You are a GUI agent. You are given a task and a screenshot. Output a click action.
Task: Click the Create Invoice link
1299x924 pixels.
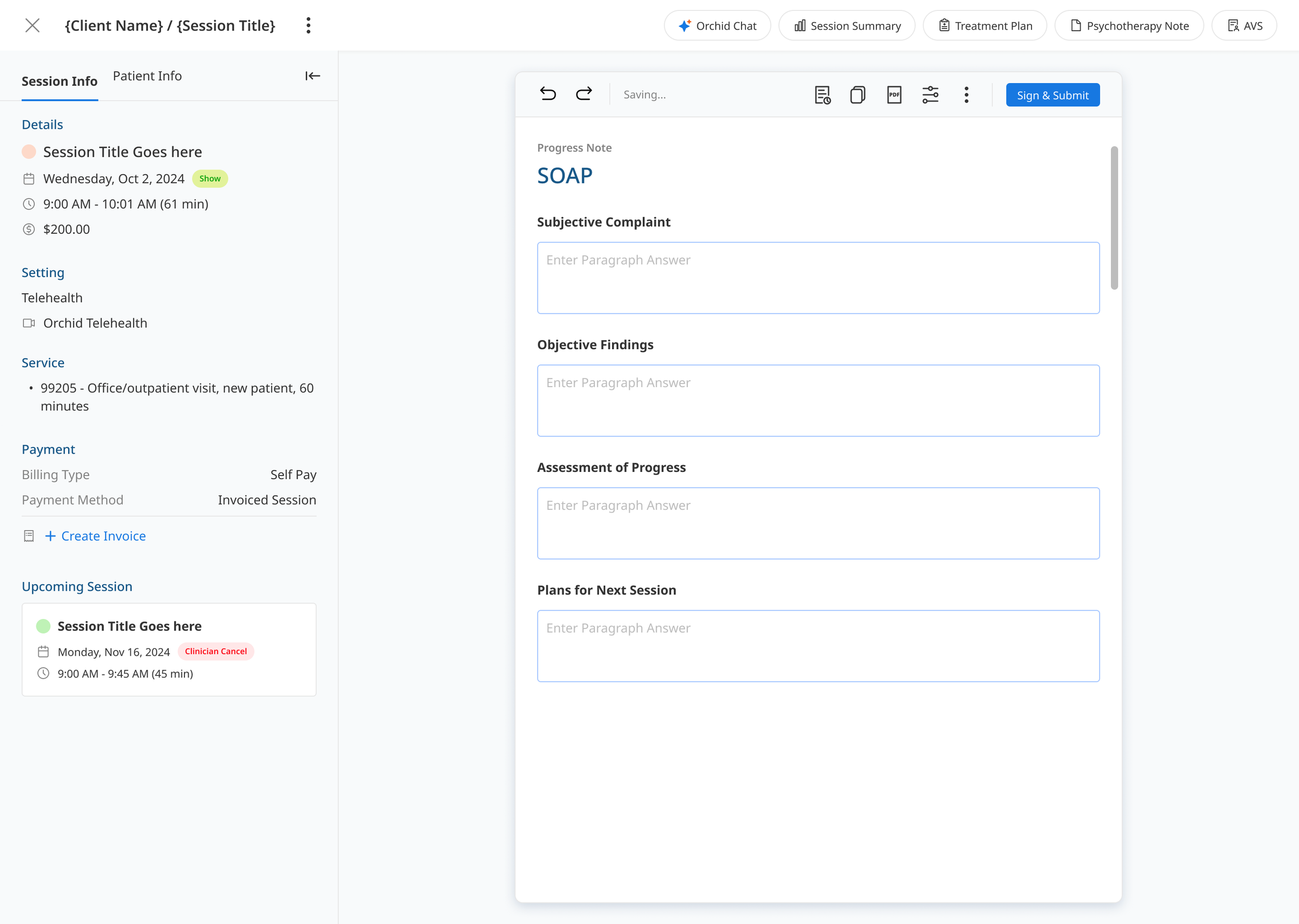[x=103, y=536]
